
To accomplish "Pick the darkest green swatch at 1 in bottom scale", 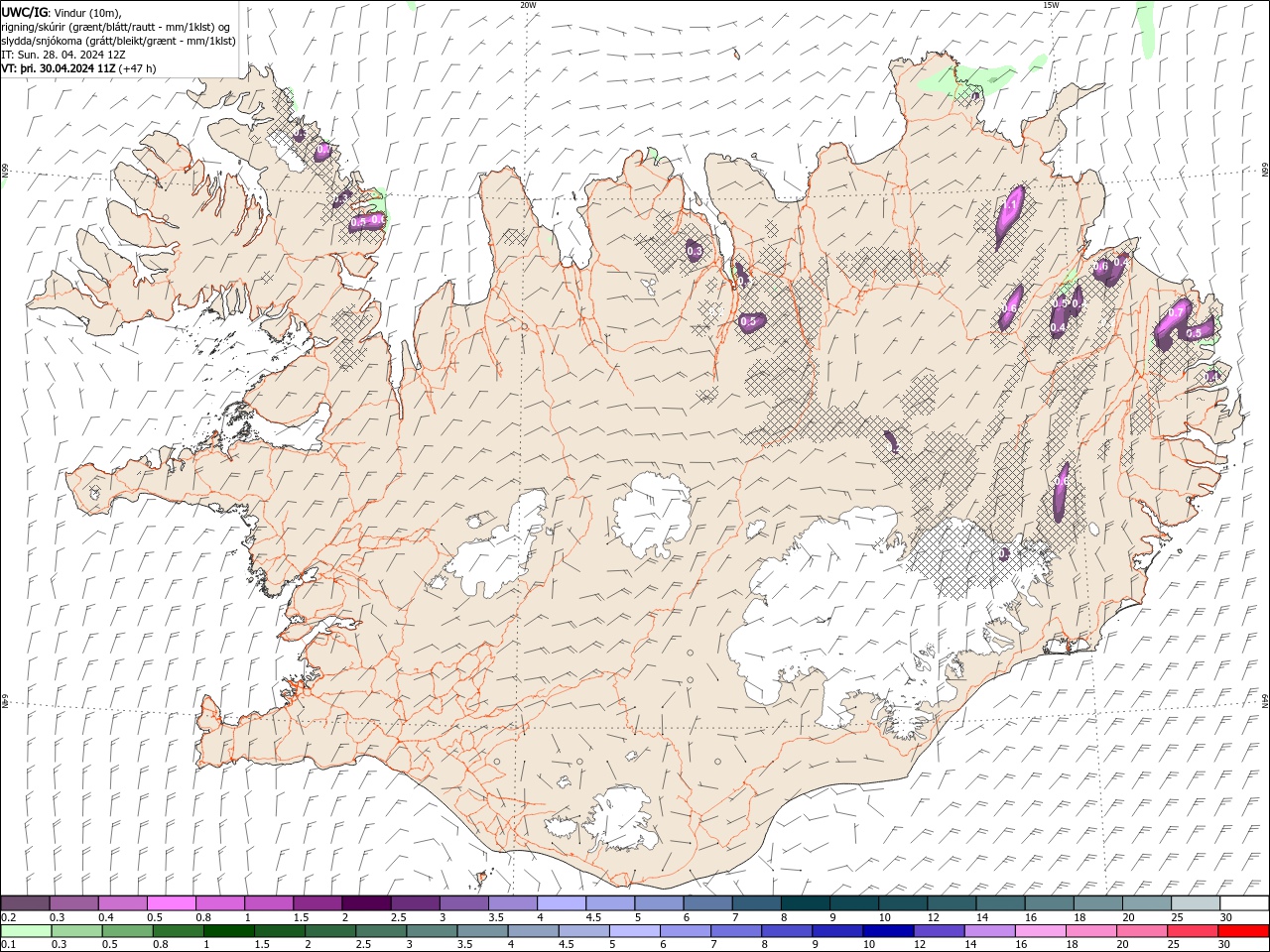I will click(229, 931).
